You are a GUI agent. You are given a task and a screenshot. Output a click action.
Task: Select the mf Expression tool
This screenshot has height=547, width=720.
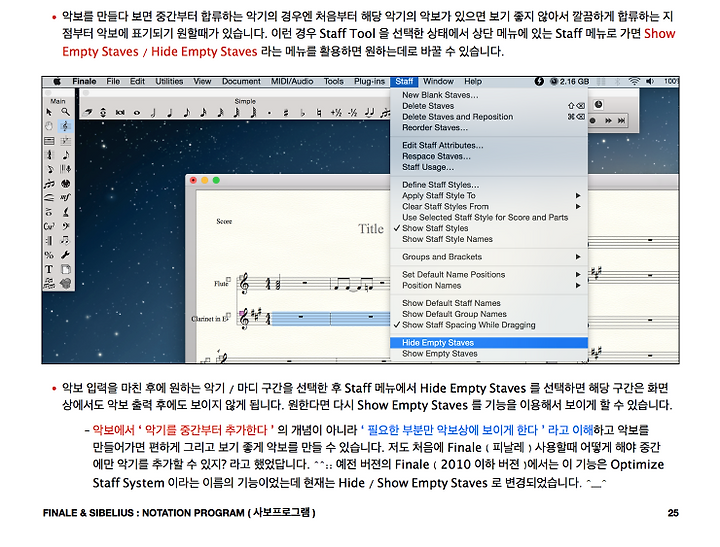click(x=66, y=197)
